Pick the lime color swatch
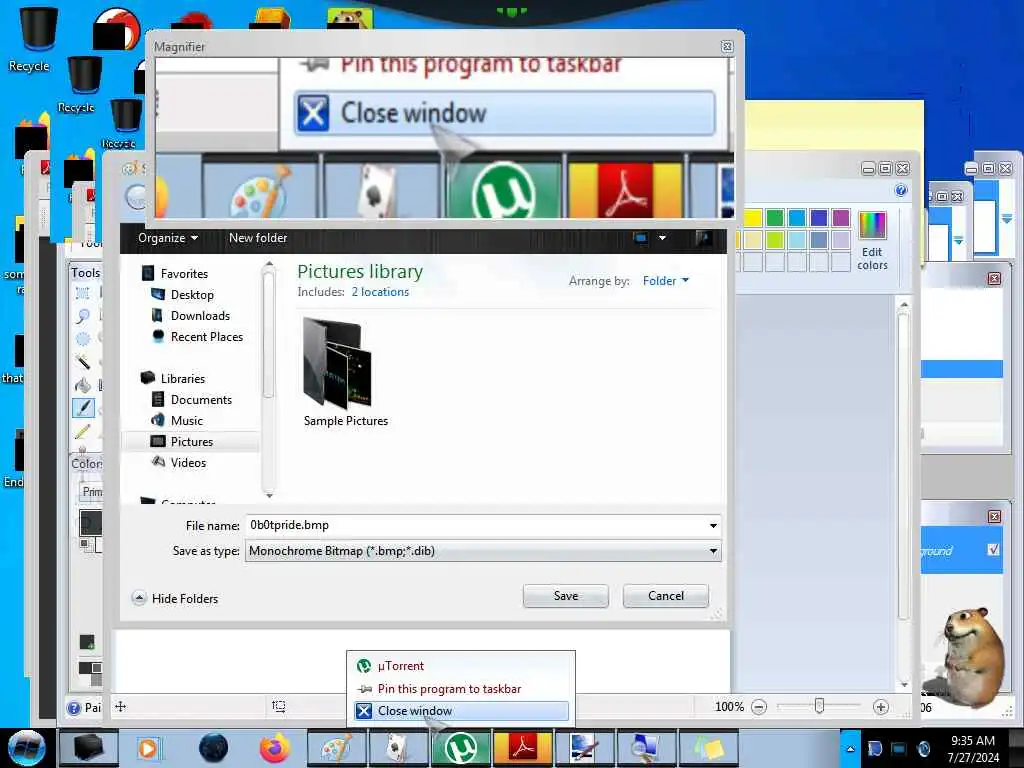The image size is (1024, 768). coord(775,240)
